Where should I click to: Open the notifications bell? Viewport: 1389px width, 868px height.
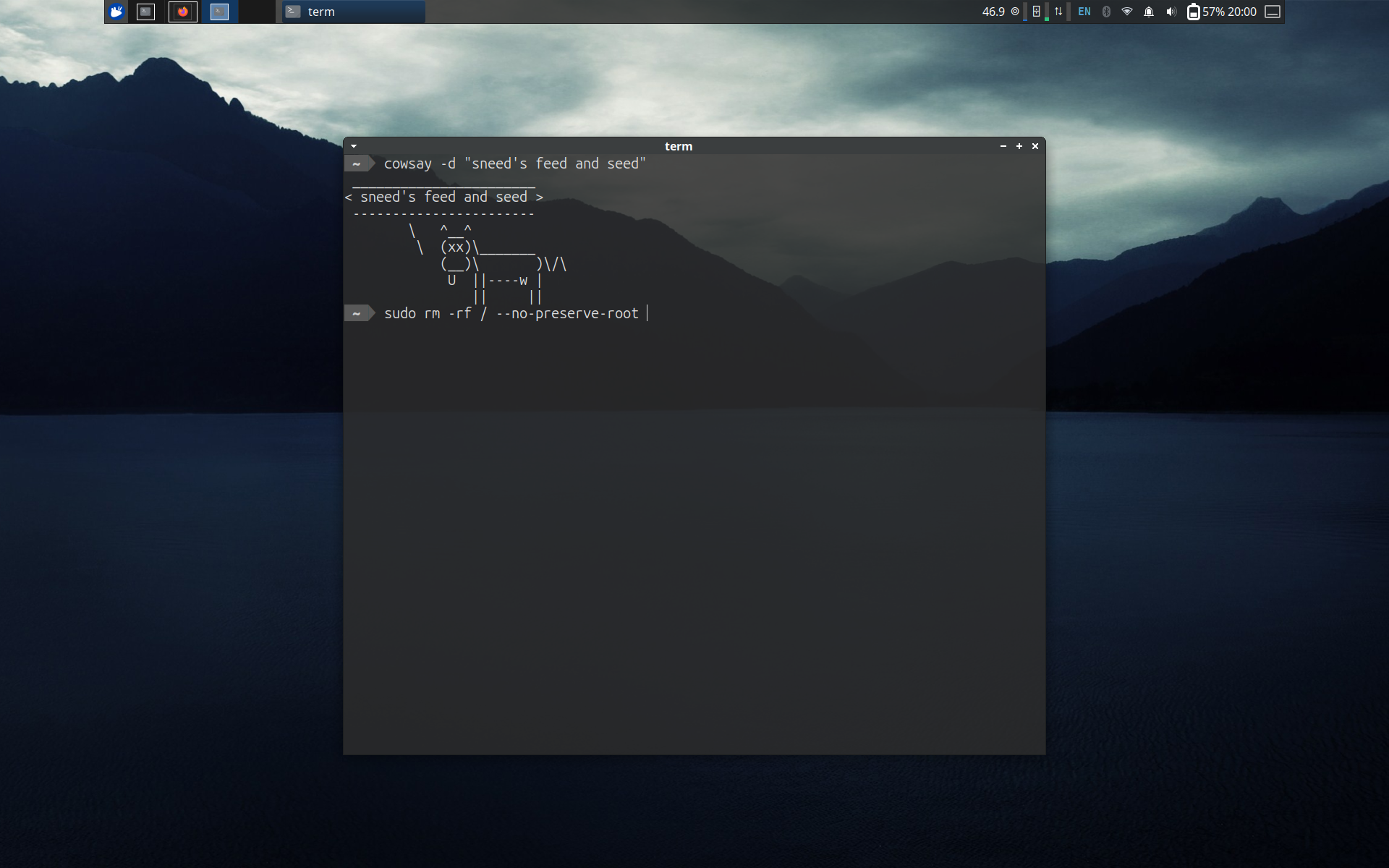tap(1149, 12)
